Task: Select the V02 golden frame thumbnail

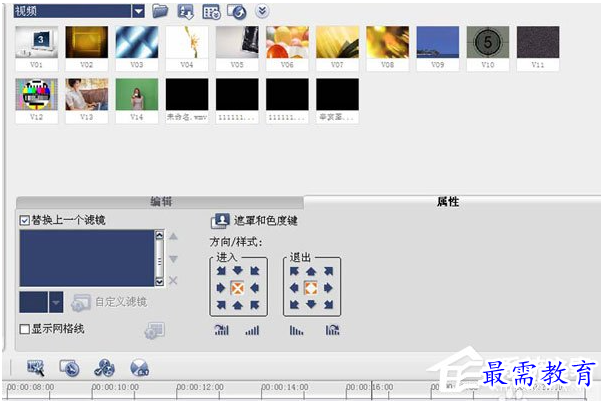Action: coord(87,42)
